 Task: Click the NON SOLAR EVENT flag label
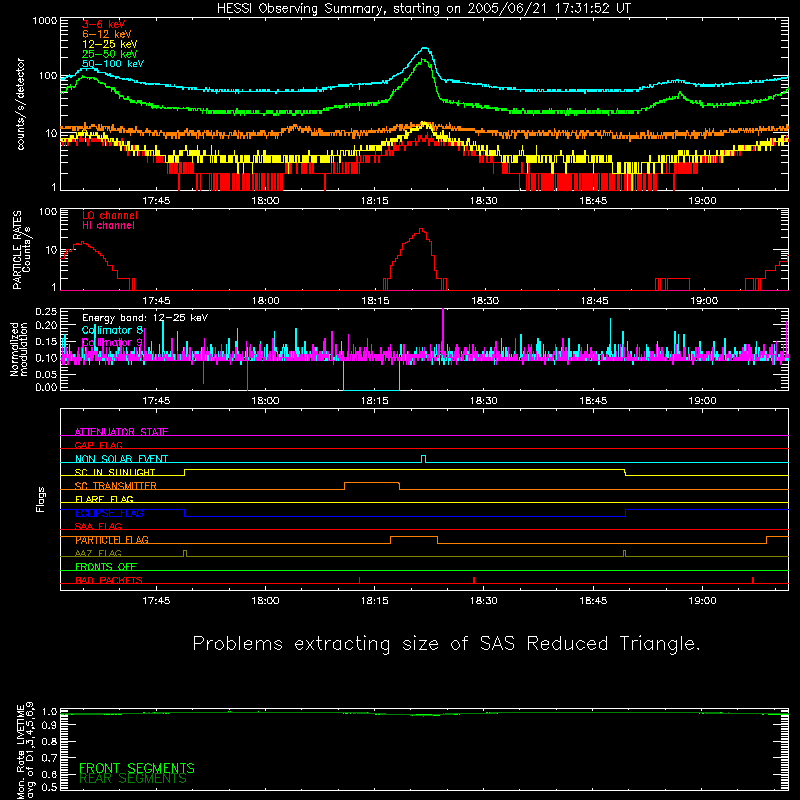(x=121, y=459)
